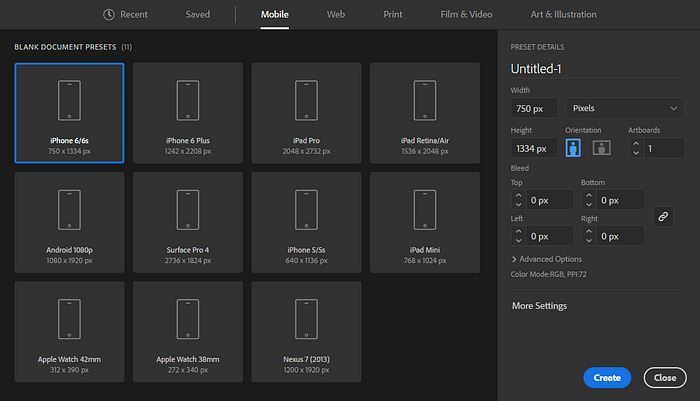Go to the Web tab
Image resolution: width=700 pixels, height=401 pixels.
(x=336, y=15)
